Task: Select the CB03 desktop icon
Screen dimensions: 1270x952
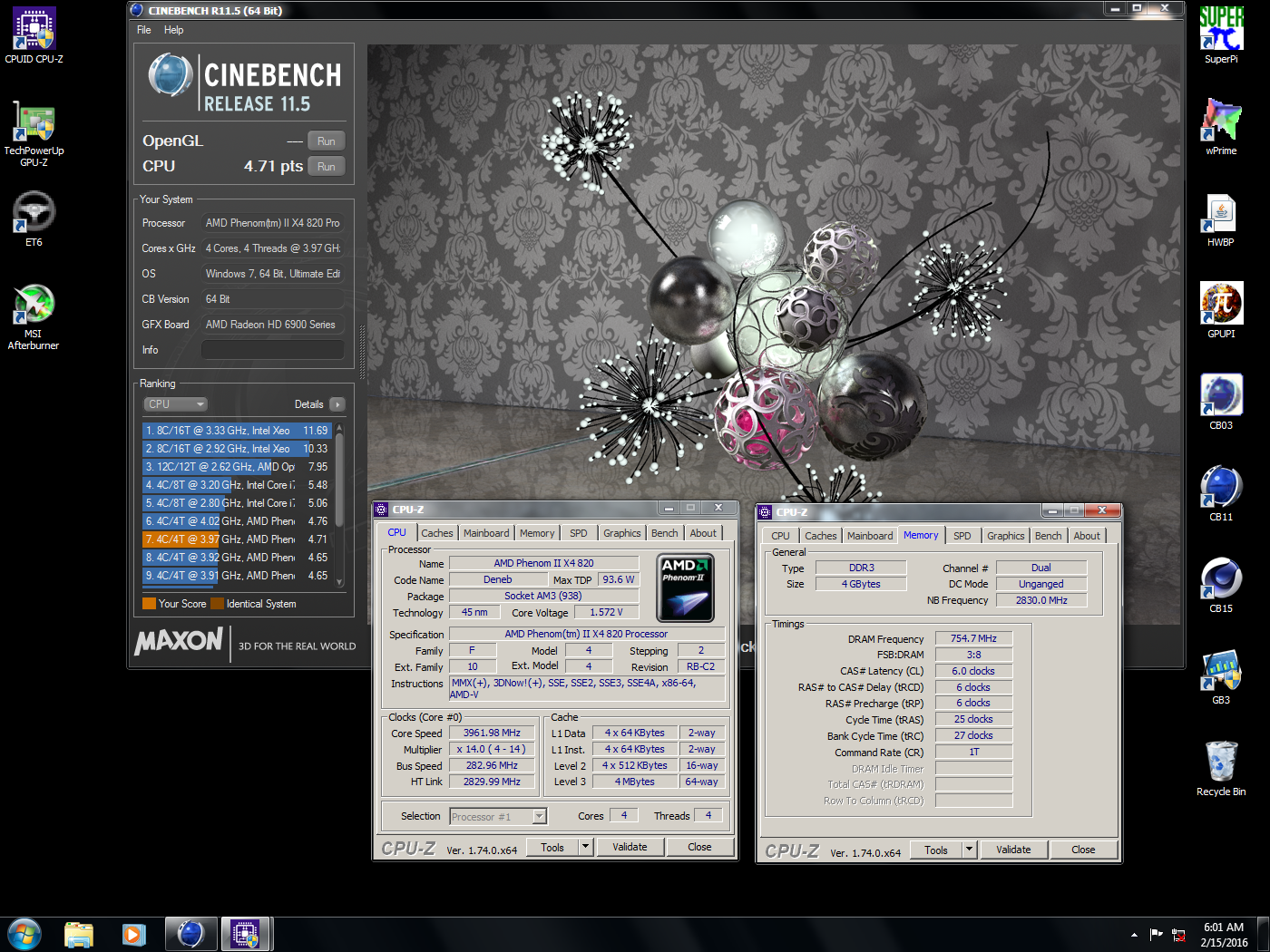Action: click(1221, 402)
